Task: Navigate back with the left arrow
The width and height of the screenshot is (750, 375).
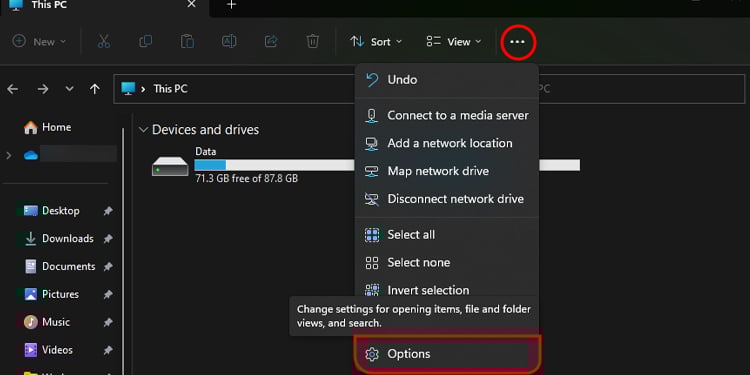Action: 12,89
